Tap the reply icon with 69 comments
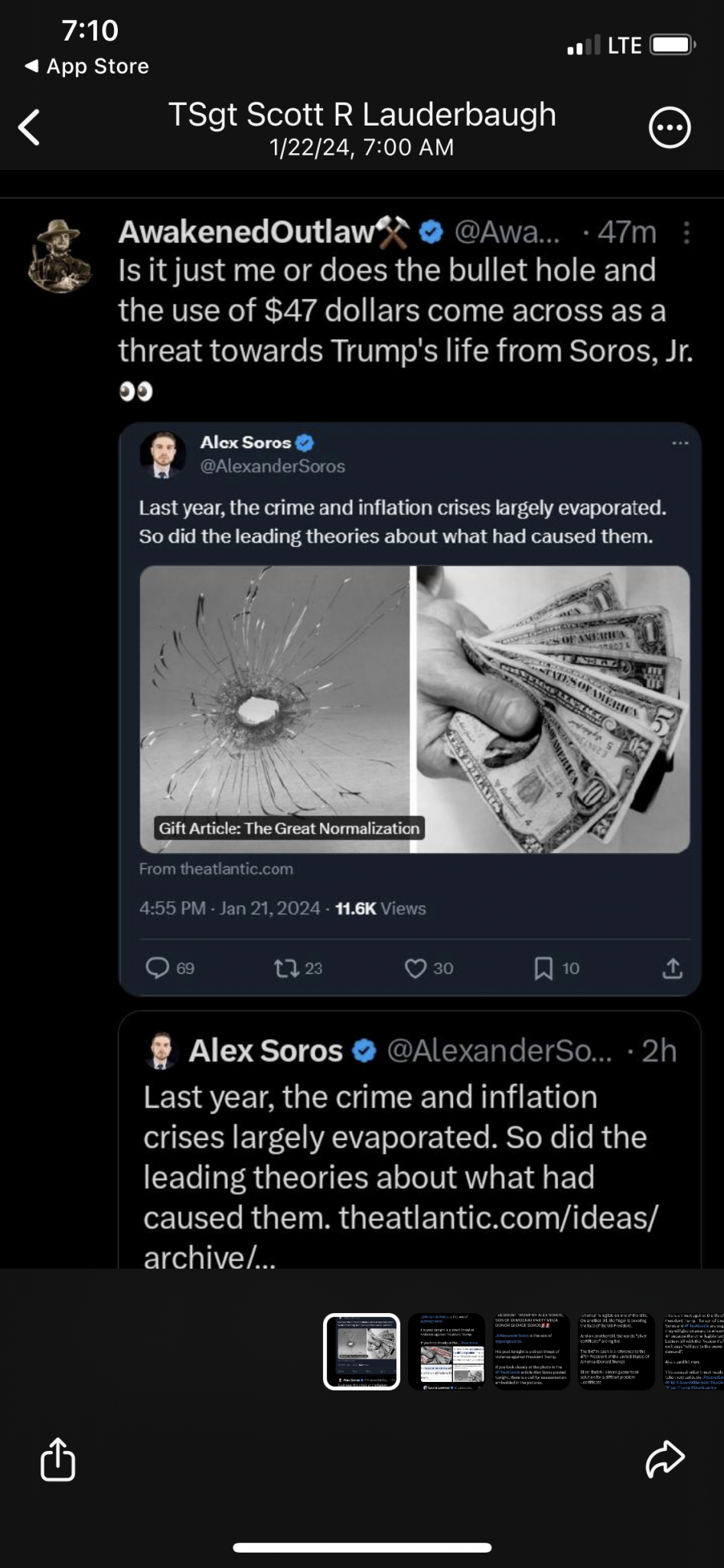Image resolution: width=724 pixels, height=1568 pixels. 158,968
